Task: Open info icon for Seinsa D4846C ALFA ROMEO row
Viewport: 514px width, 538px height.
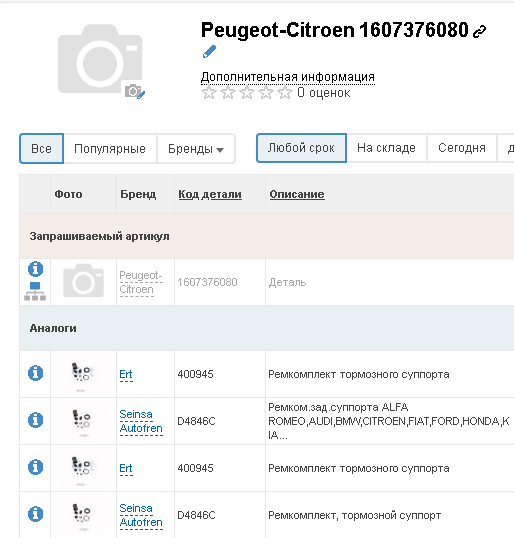Action: click(x=35, y=420)
